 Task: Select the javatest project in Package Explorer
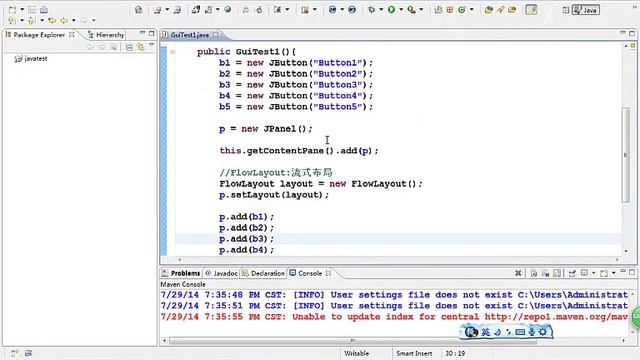click(x=31, y=59)
